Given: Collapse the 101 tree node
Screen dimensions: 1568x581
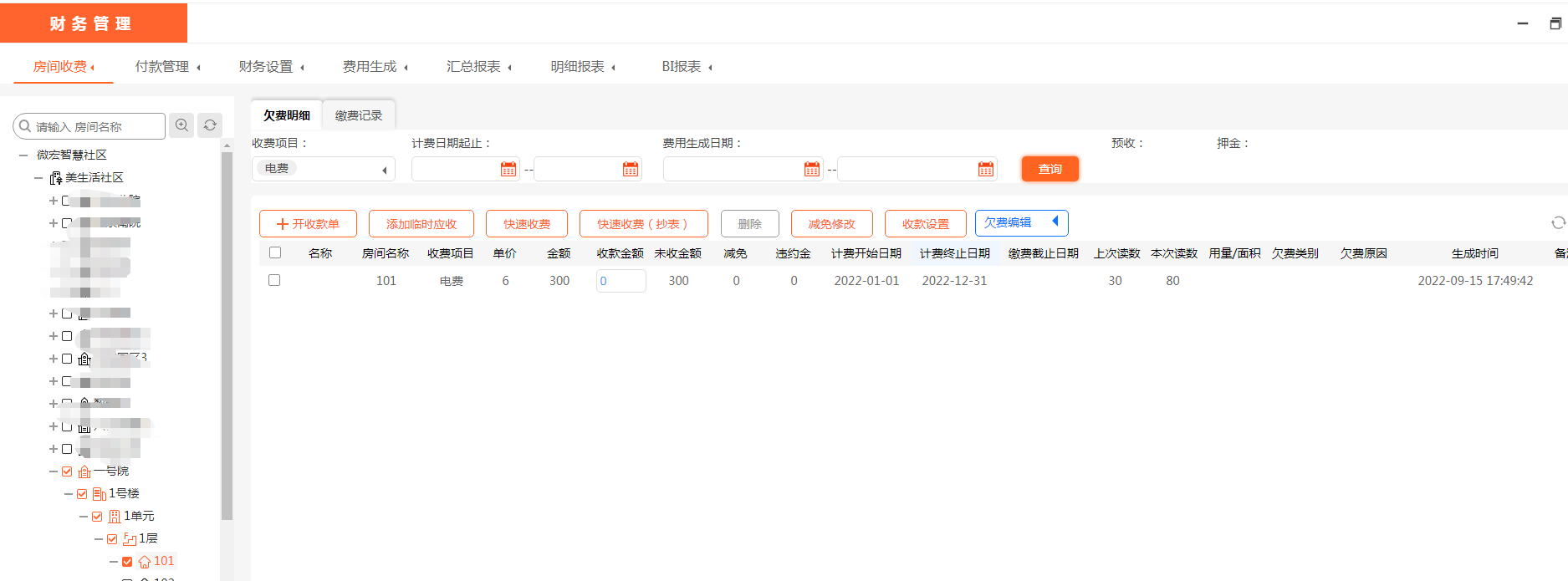Looking at the screenshot, I should pyautogui.click(x=114, y=562).
